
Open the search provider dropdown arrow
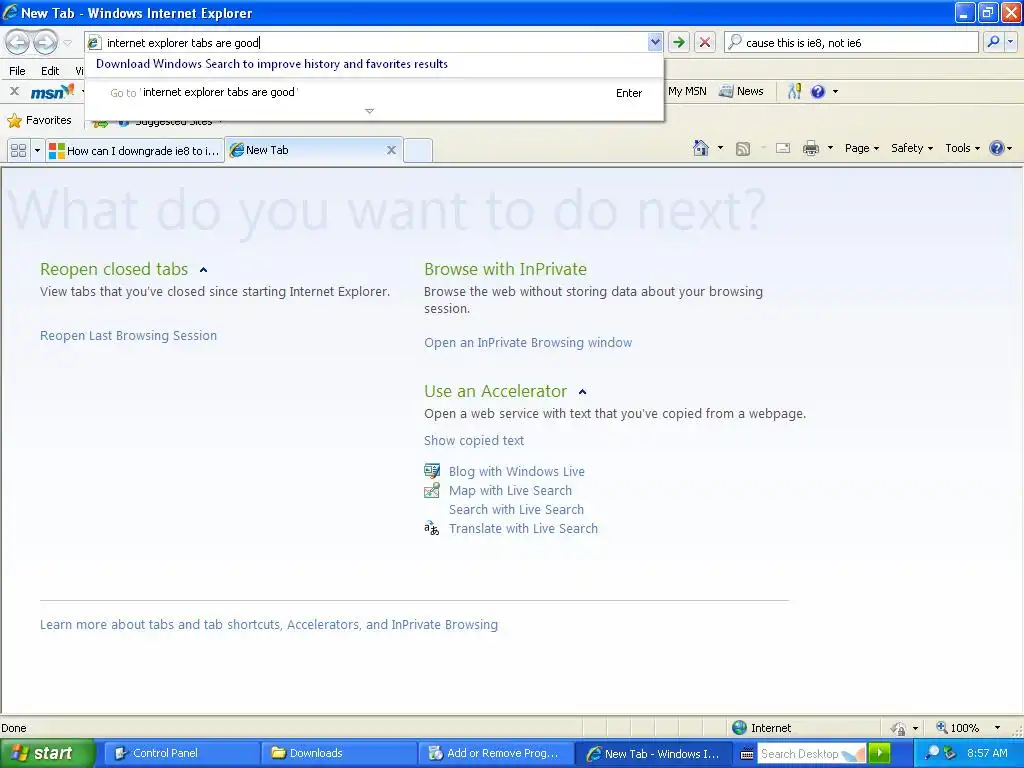[x=1010, y=42]
